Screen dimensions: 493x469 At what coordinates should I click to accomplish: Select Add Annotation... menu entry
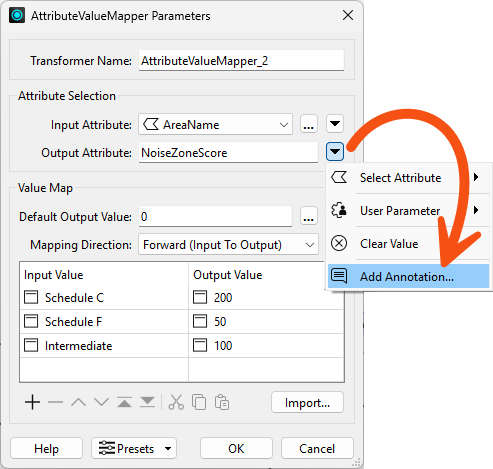408,276
